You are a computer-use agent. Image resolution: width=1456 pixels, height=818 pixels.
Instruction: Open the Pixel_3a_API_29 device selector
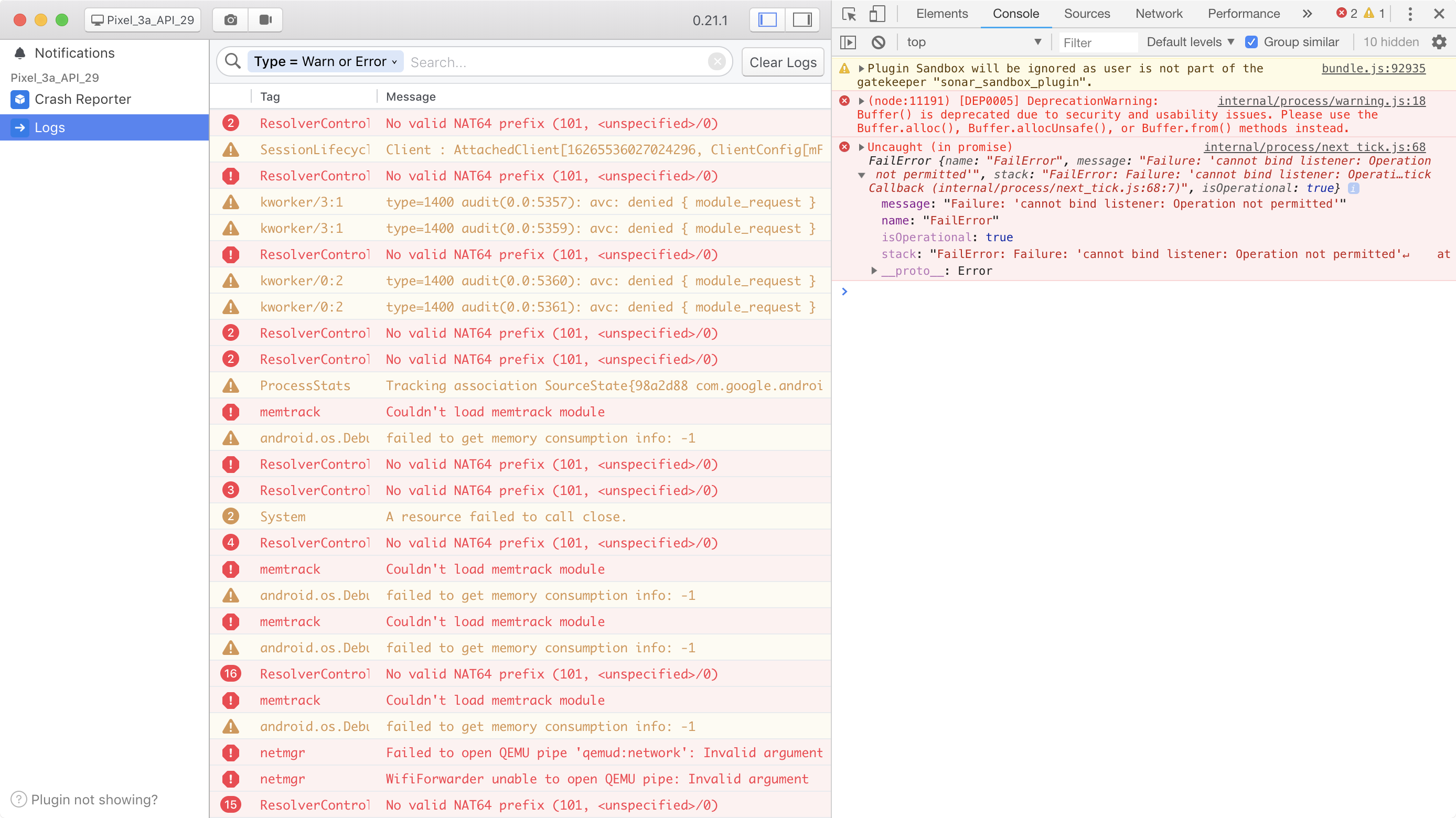143,20
